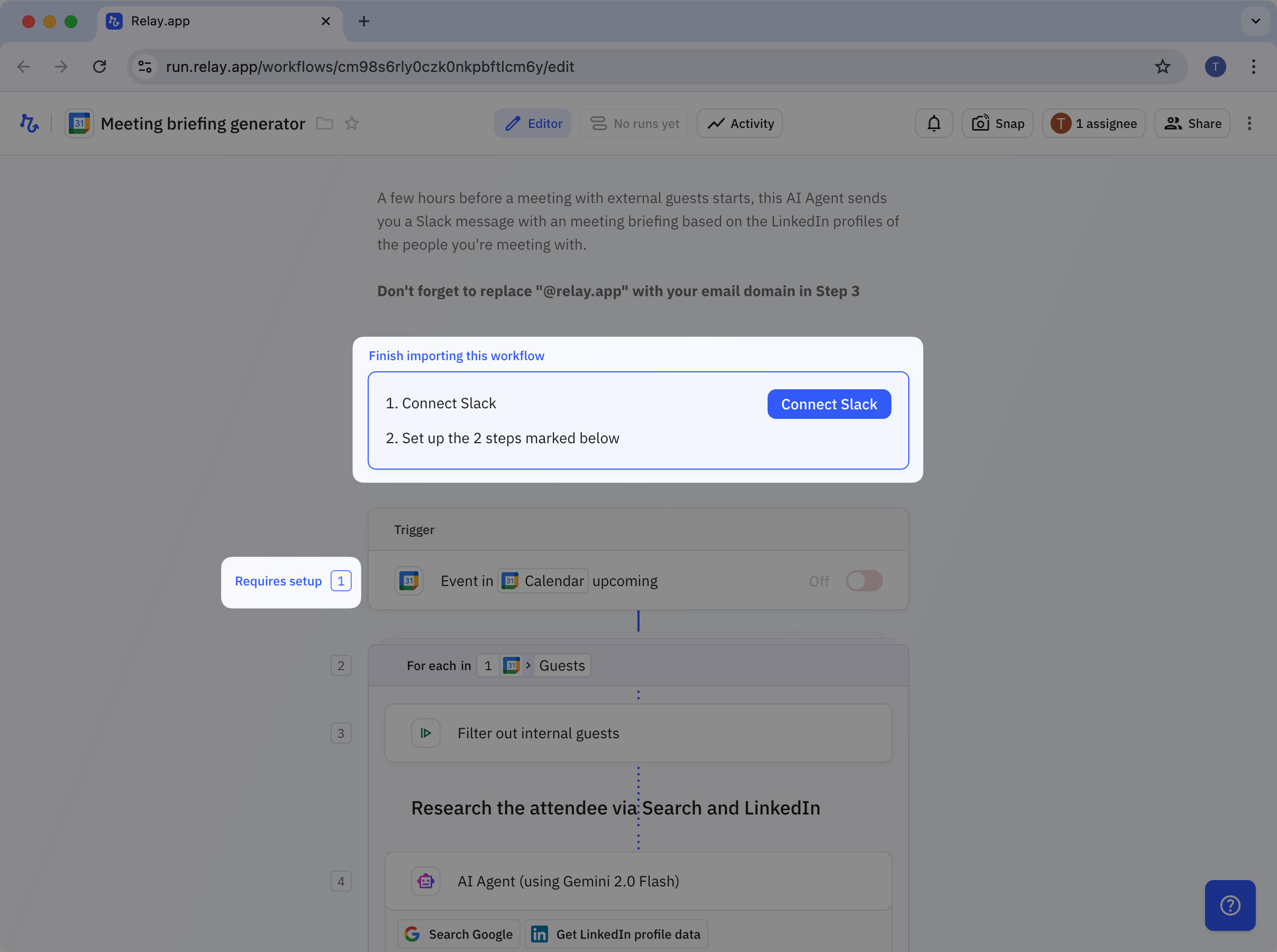Click the Connect Slack button

pos(828,404)
